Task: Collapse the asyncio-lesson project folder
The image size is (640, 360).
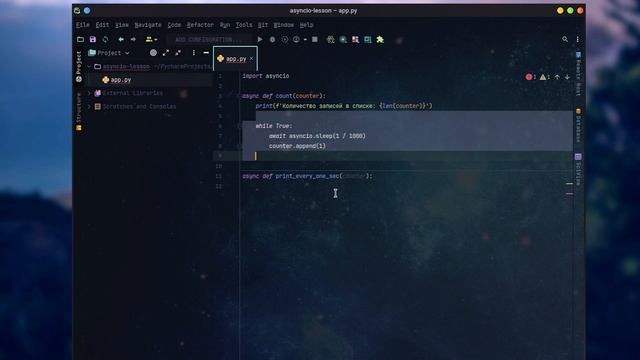Action: (89, 67)
